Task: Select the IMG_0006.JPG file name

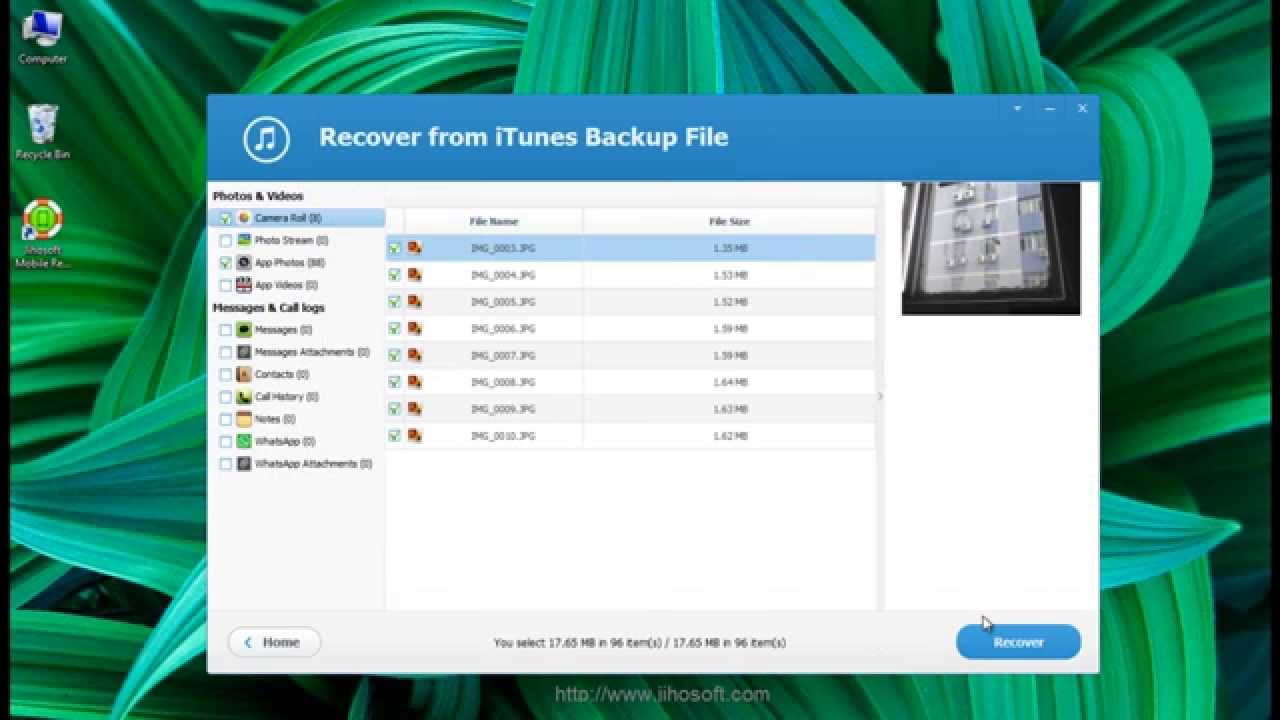Action: pyautogui.click(x=503, y=329)
